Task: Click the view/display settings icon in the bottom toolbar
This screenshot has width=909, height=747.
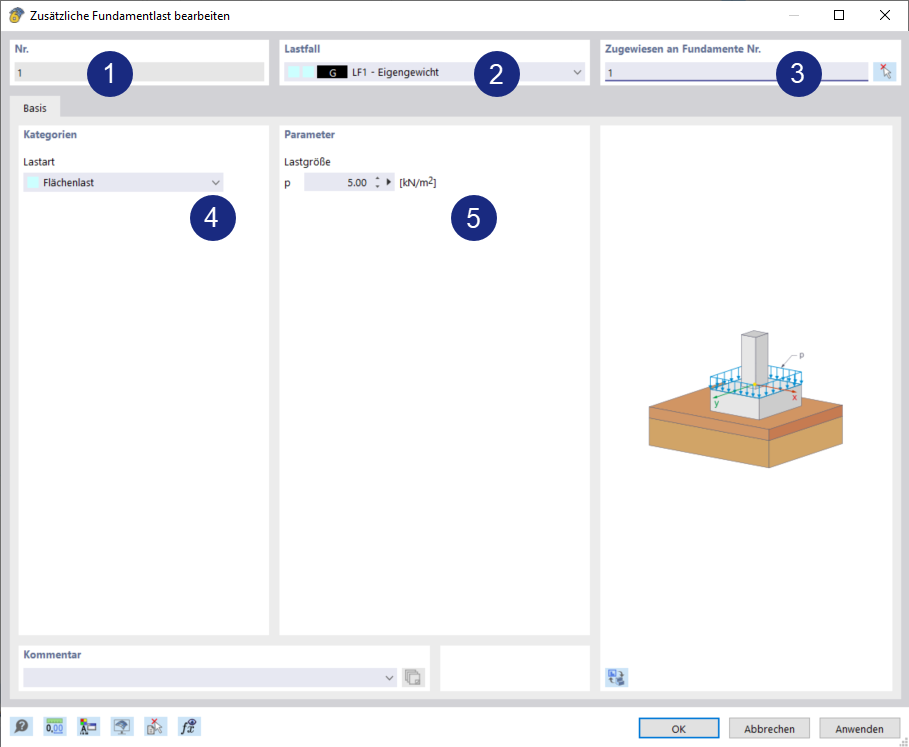Action: click(x=122, y=726)
